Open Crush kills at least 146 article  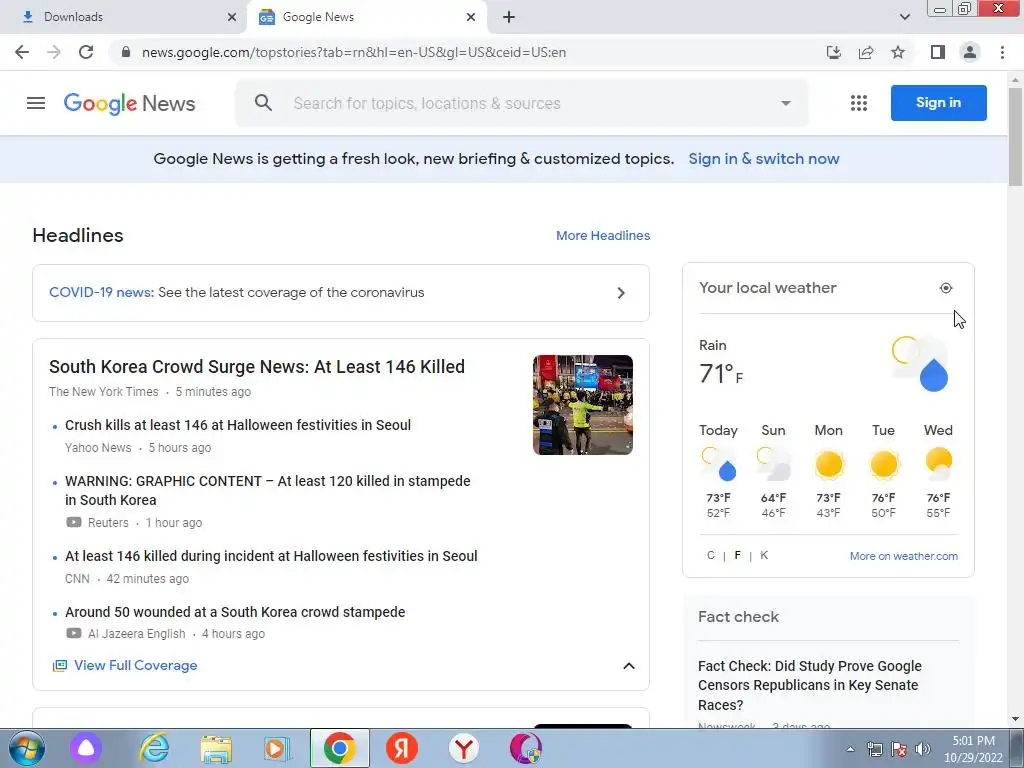click(238, 425)
